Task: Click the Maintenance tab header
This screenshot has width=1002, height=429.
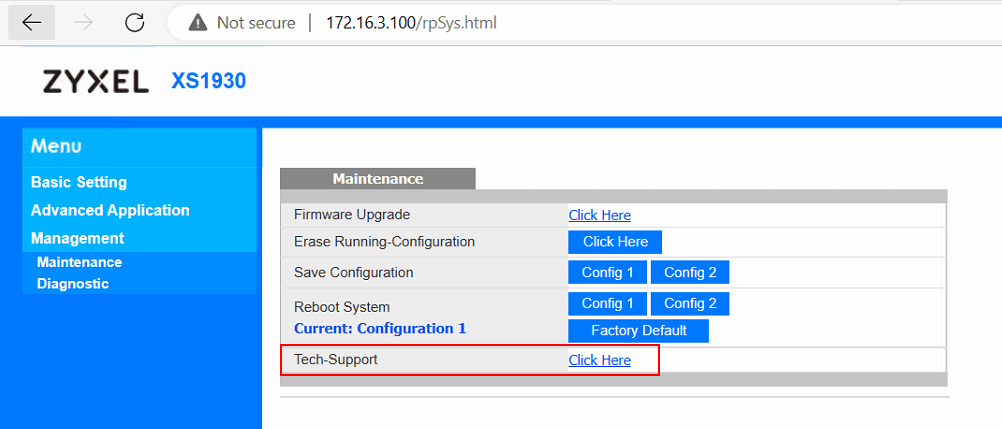Action: coord(378,179)
